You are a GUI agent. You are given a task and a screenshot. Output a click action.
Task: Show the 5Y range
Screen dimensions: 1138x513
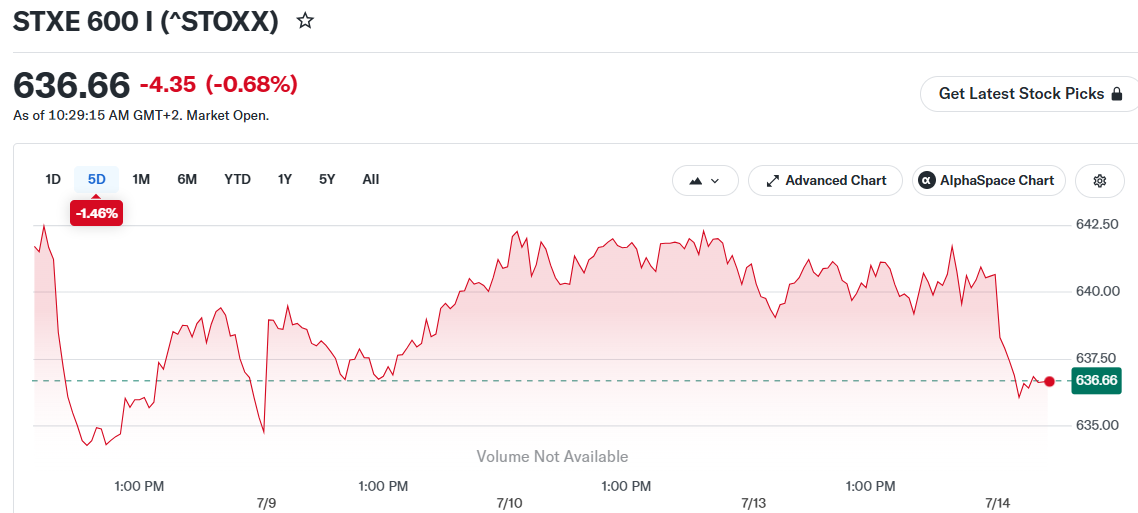[327, 179]
